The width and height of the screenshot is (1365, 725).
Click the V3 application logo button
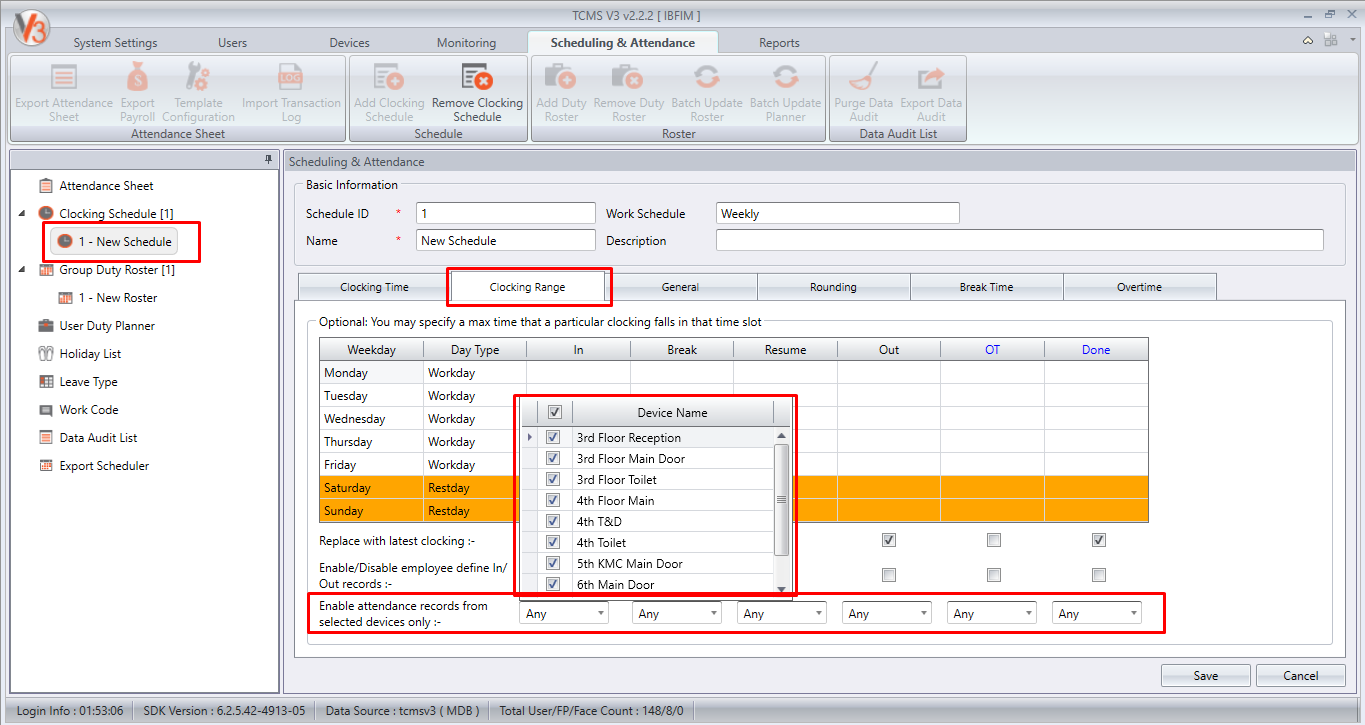click(31, 27)
